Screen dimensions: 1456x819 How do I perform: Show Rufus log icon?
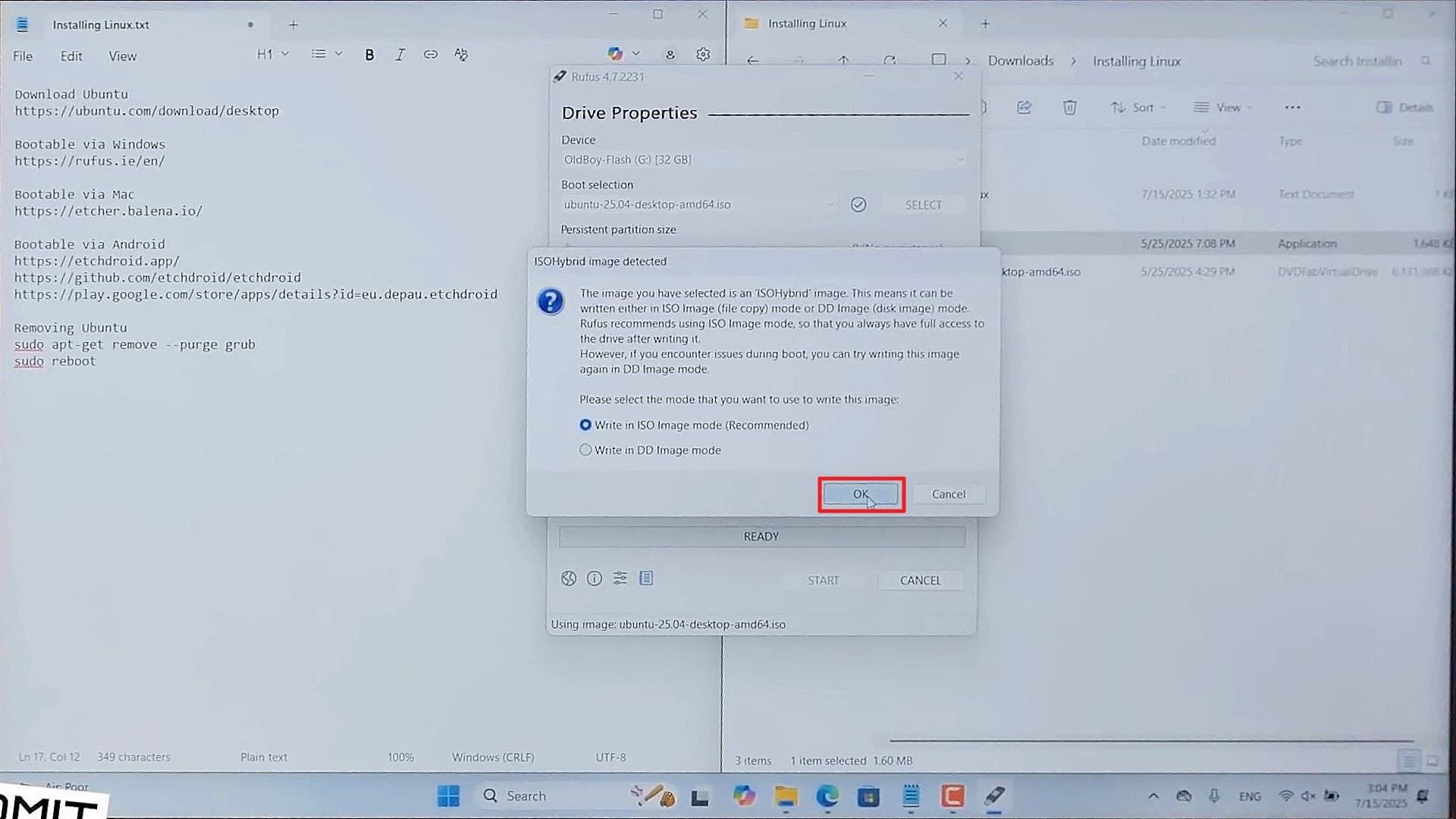[x=646, y=579]
